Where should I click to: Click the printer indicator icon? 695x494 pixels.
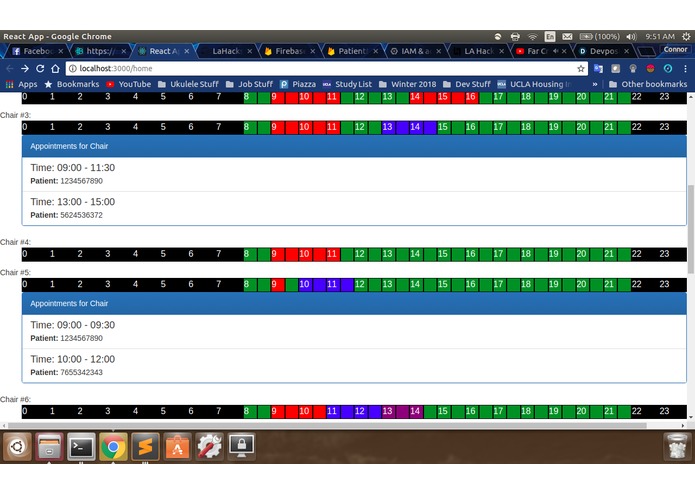pos(515,37)
